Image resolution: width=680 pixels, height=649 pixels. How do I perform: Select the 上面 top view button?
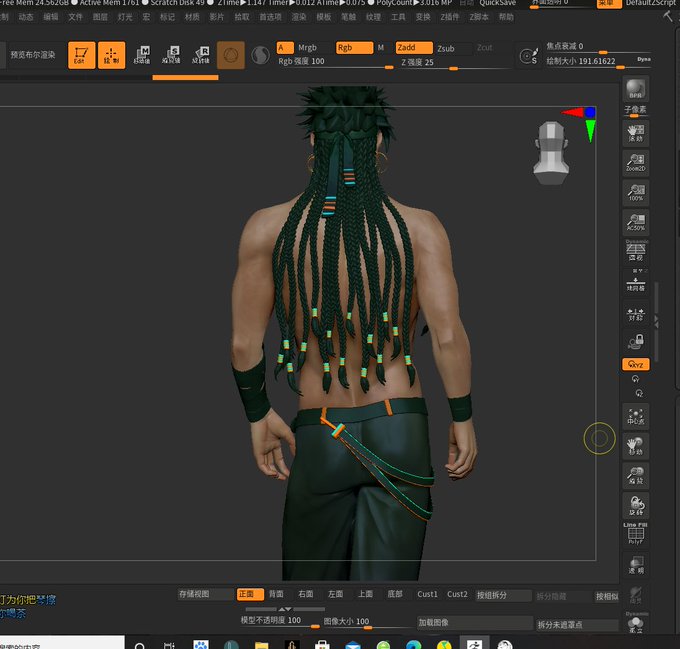(365, 594)
